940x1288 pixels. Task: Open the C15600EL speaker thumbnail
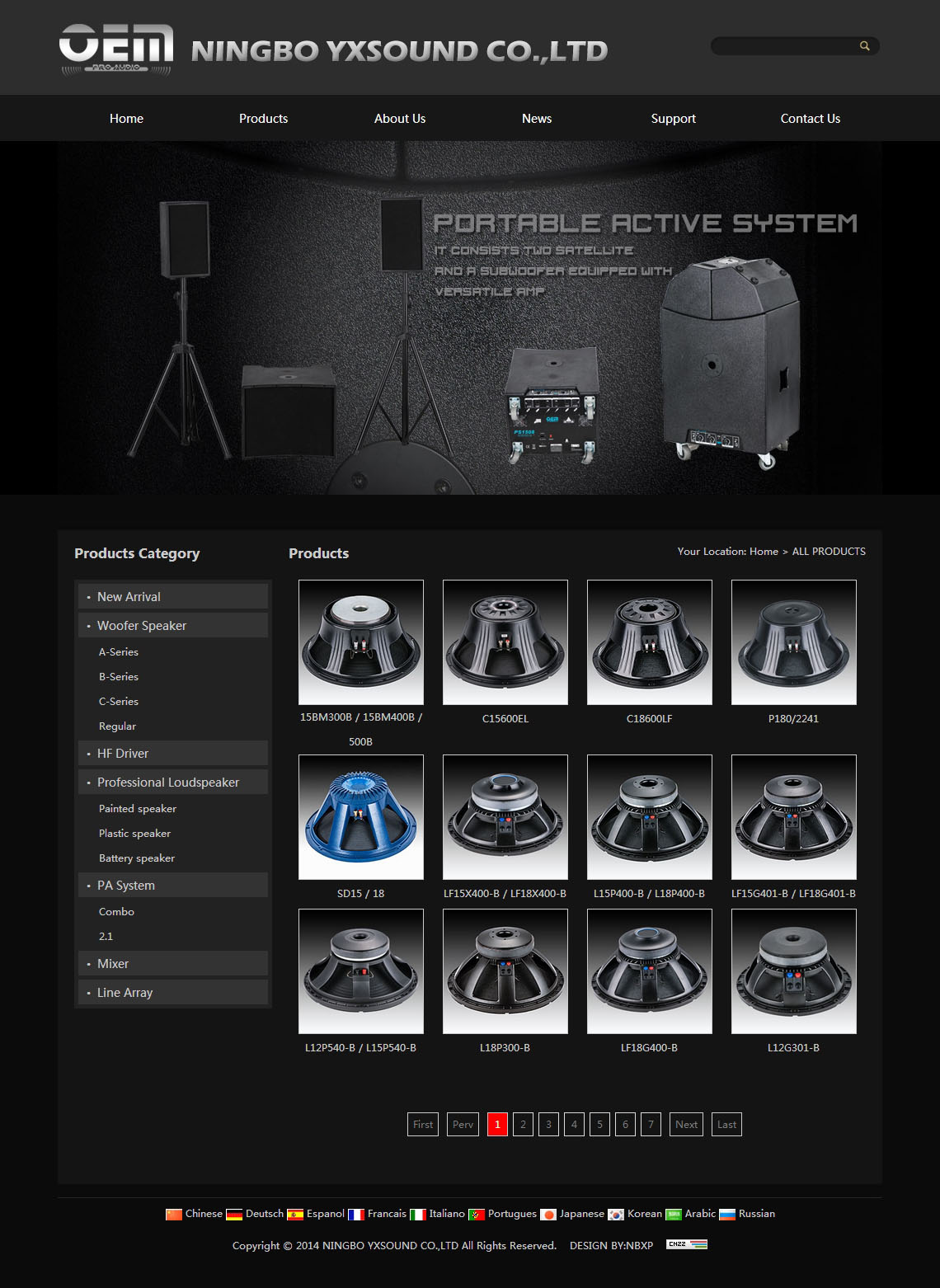point(505,642)
